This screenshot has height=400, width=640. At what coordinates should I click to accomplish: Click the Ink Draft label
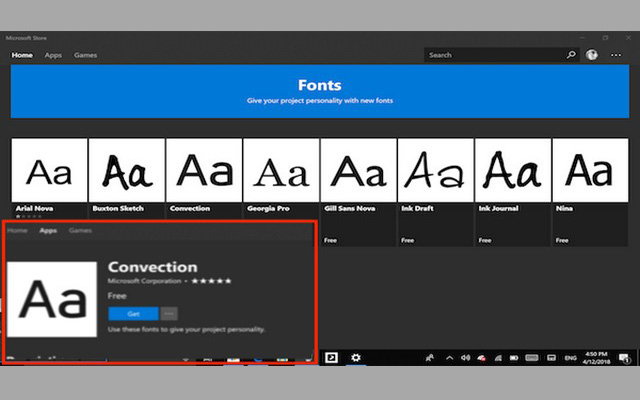(417, 208)
